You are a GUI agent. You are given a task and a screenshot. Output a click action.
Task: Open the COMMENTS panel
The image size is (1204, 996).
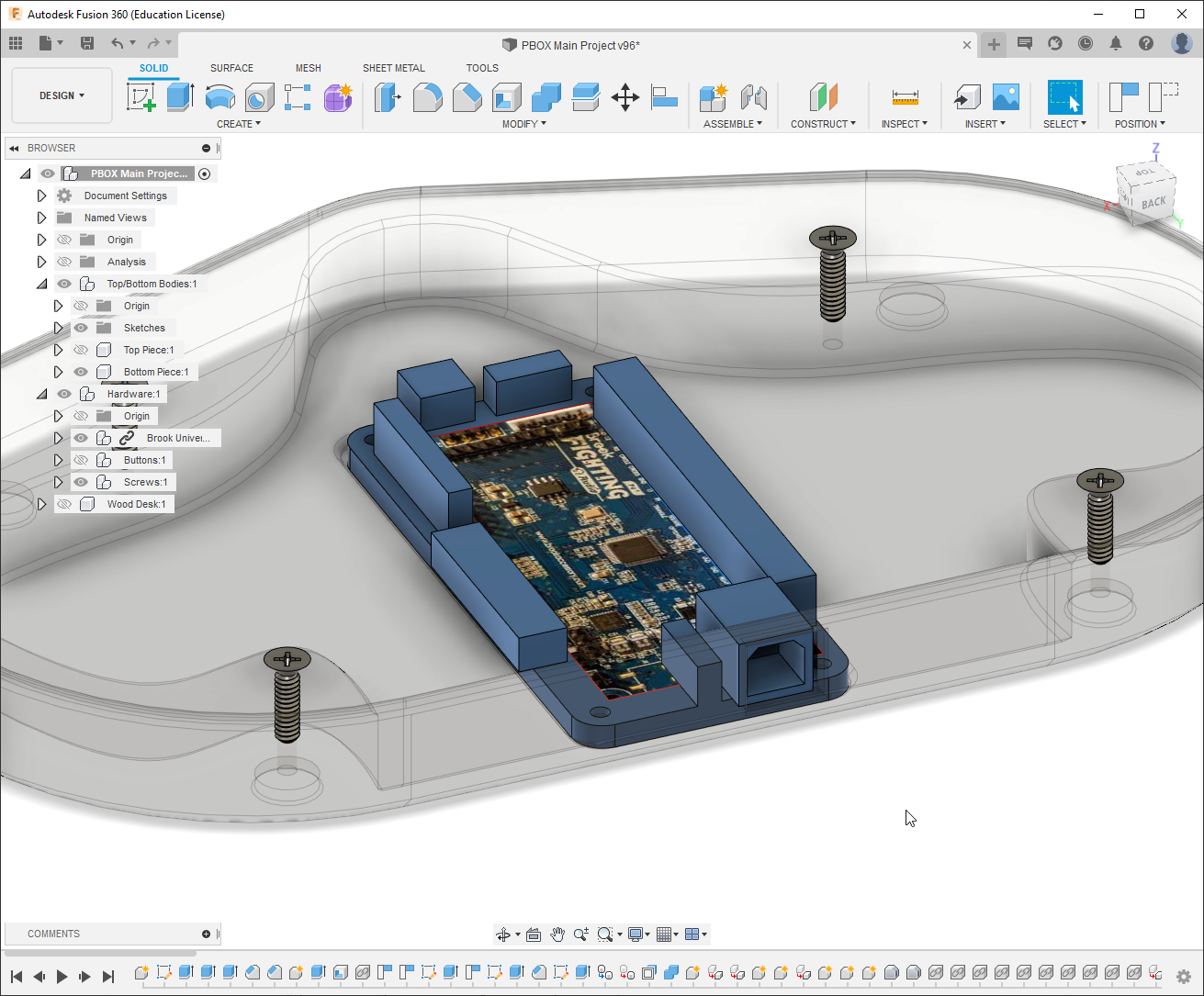[x=53, y=934]
